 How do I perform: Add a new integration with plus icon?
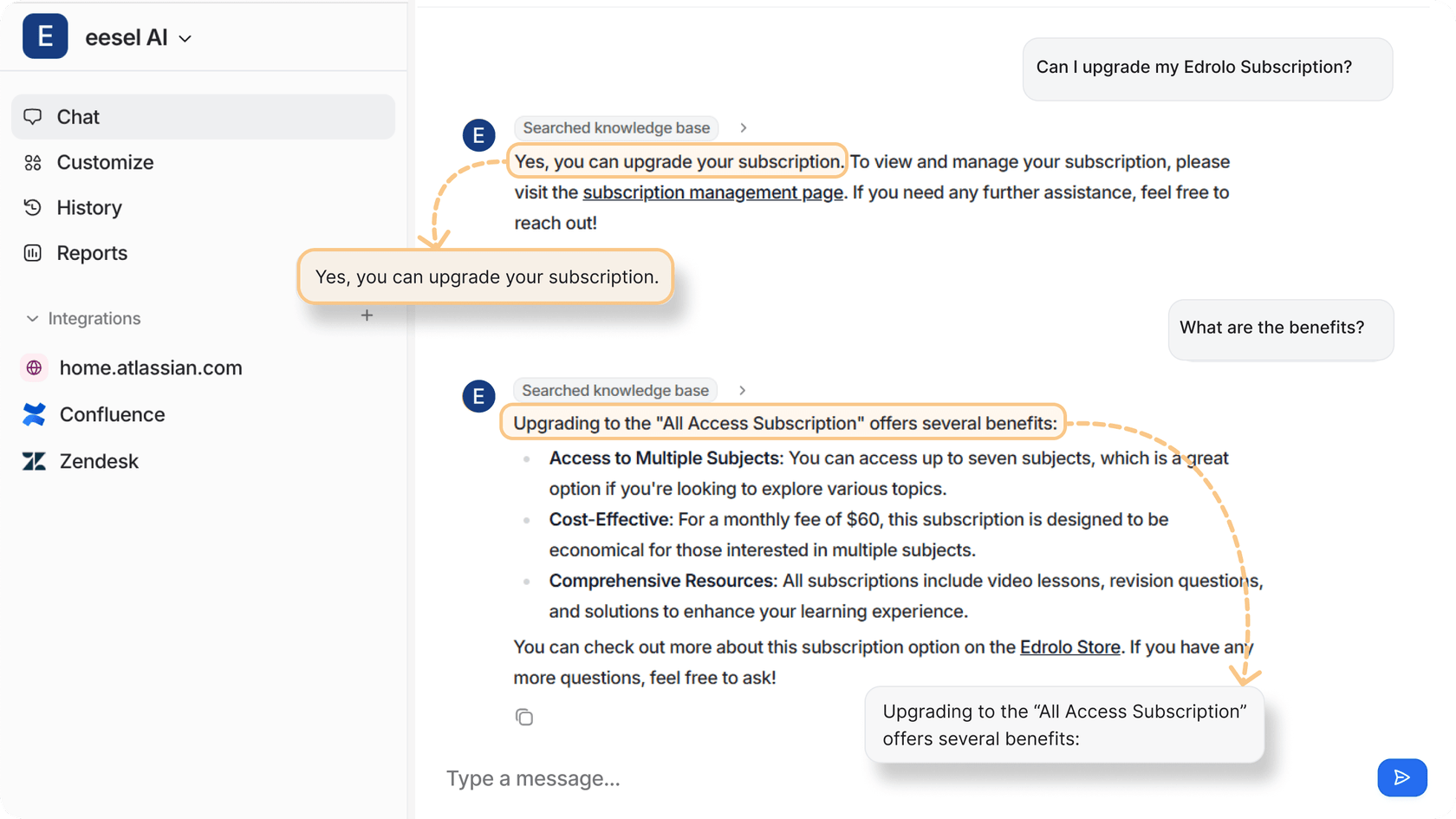(x=367, y=315)
